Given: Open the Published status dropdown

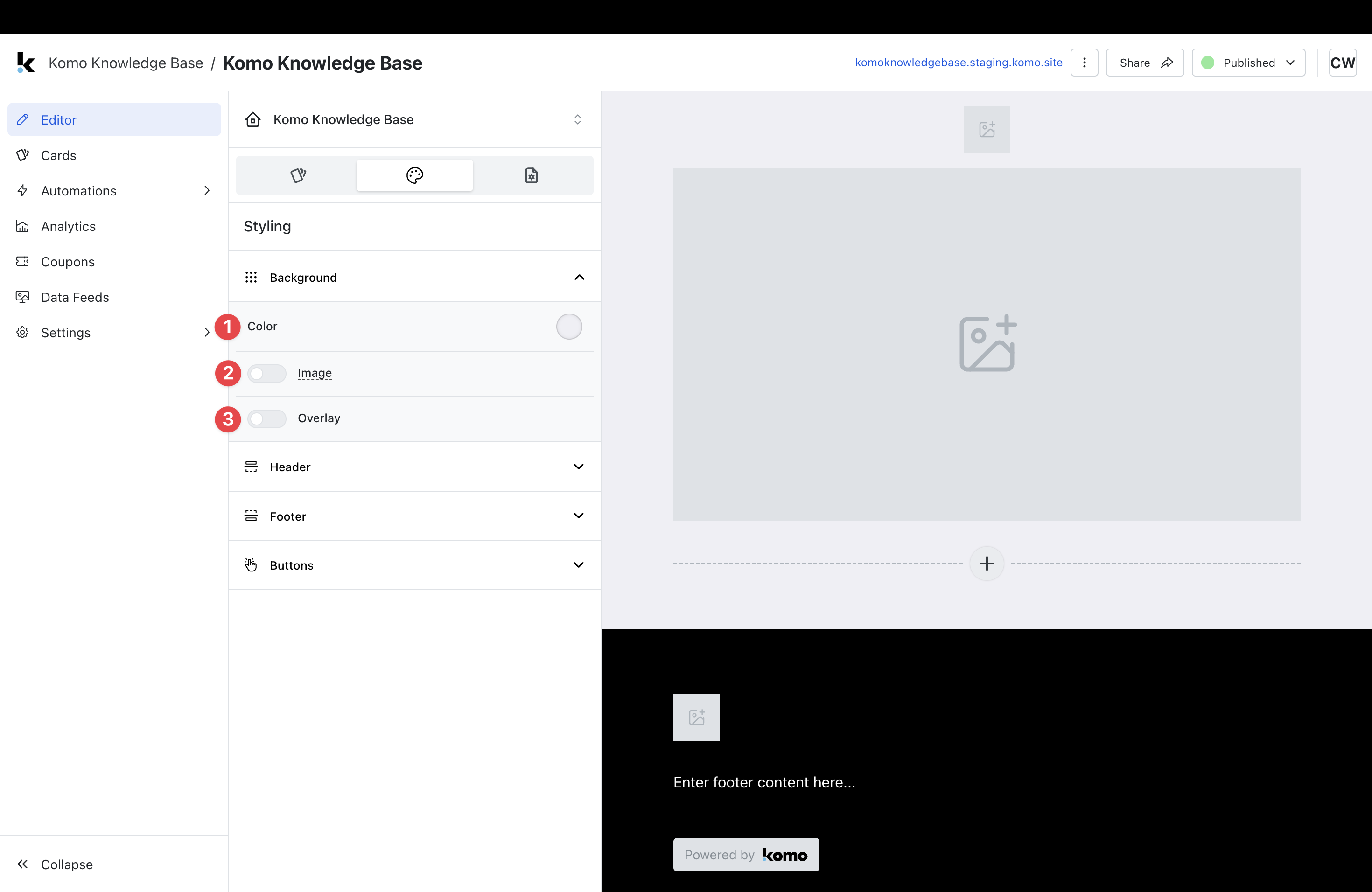Looking at the screenshot, I should pyautogui.click(x=1248, y=63).
